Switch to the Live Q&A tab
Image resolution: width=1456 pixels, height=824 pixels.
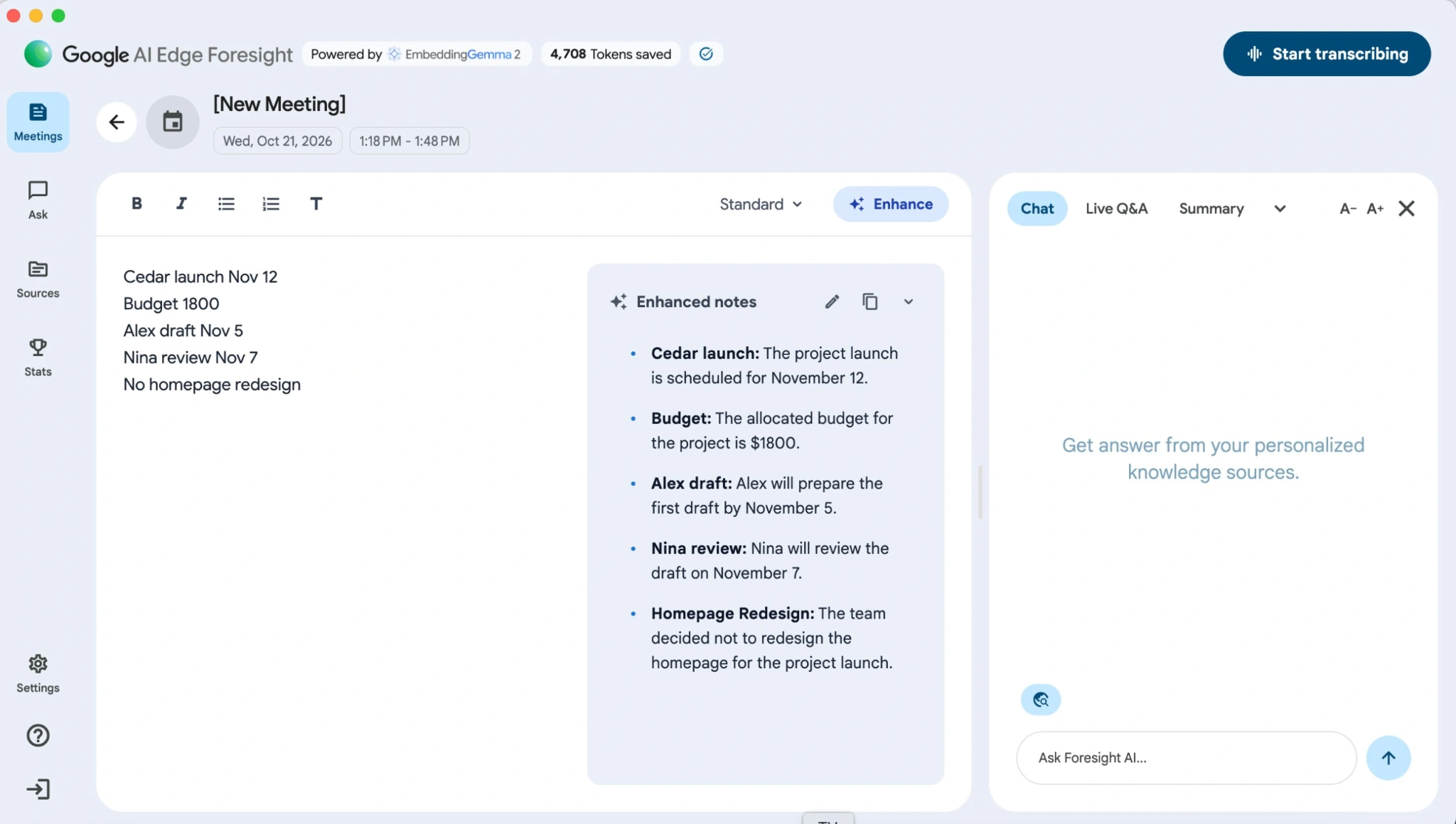coord(1116,208)
